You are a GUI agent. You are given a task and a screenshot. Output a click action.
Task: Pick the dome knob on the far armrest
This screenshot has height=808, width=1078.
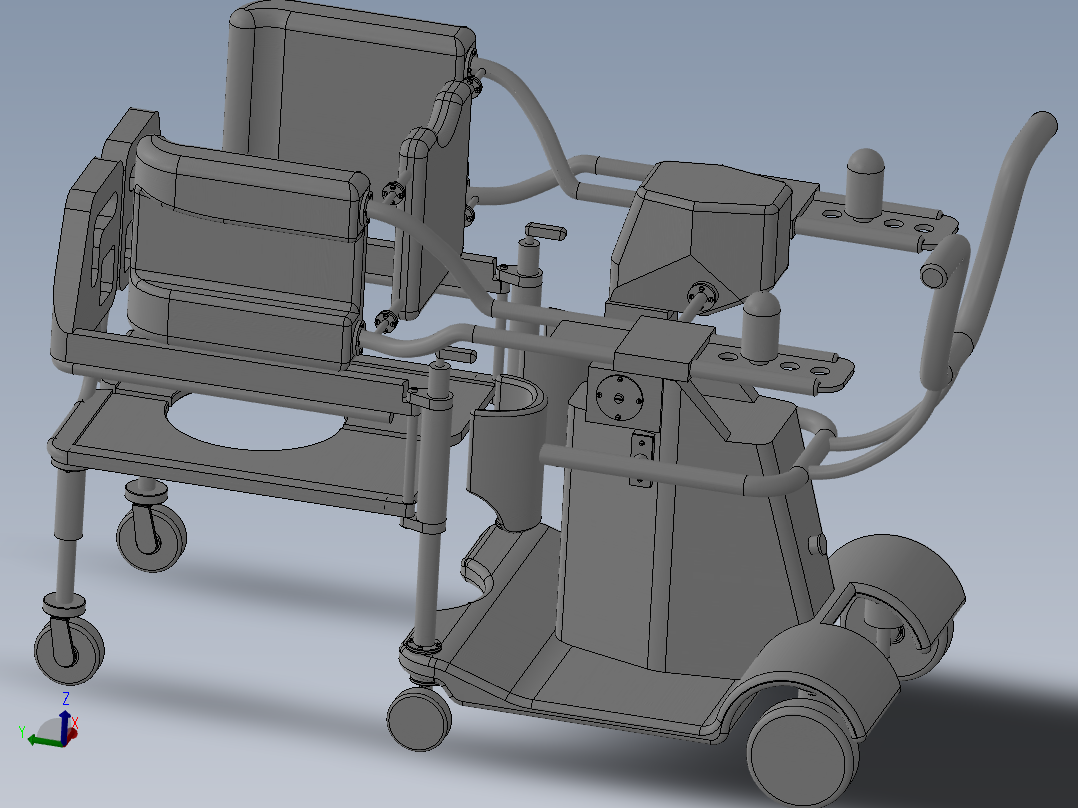point(866,184)
